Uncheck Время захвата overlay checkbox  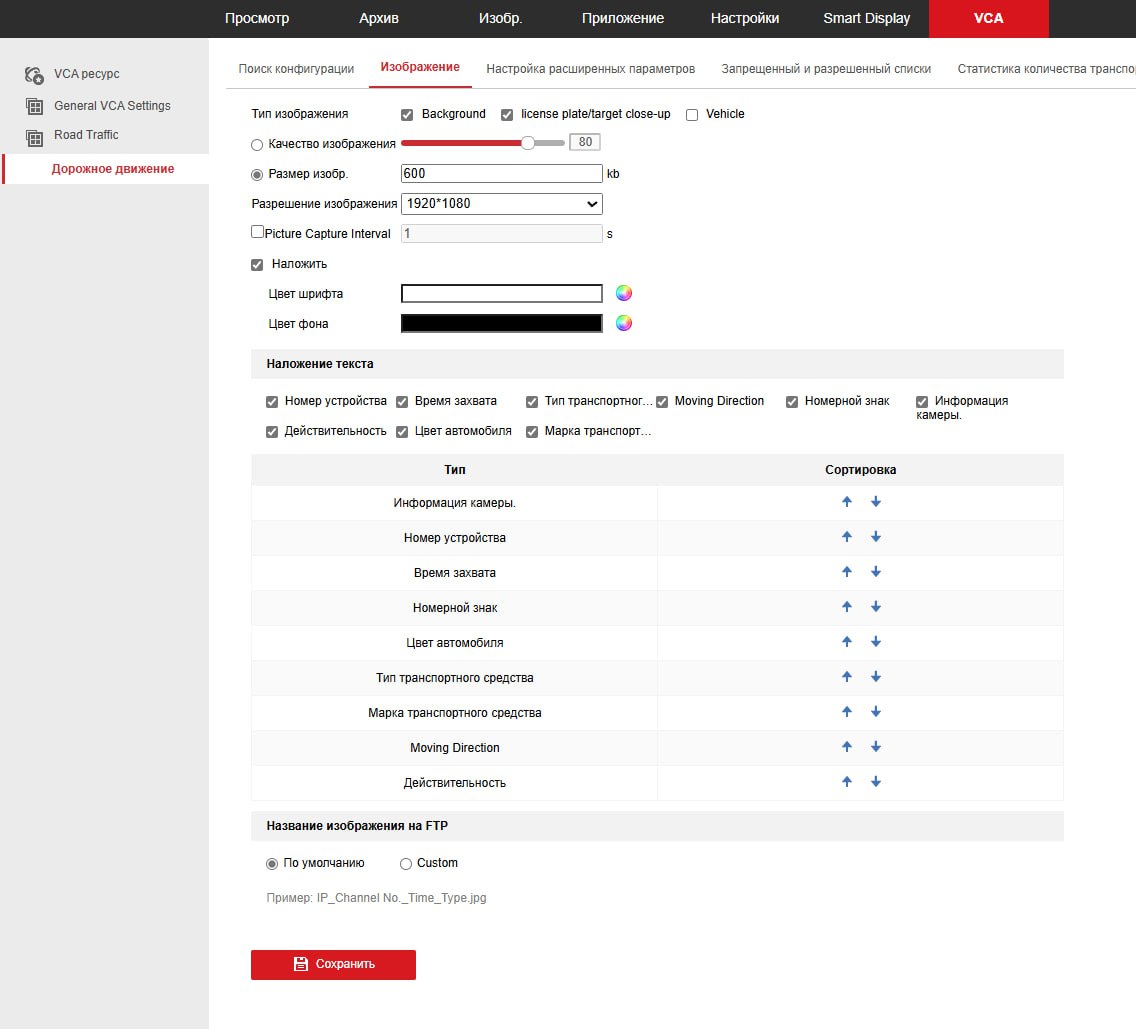coord(402,402)
